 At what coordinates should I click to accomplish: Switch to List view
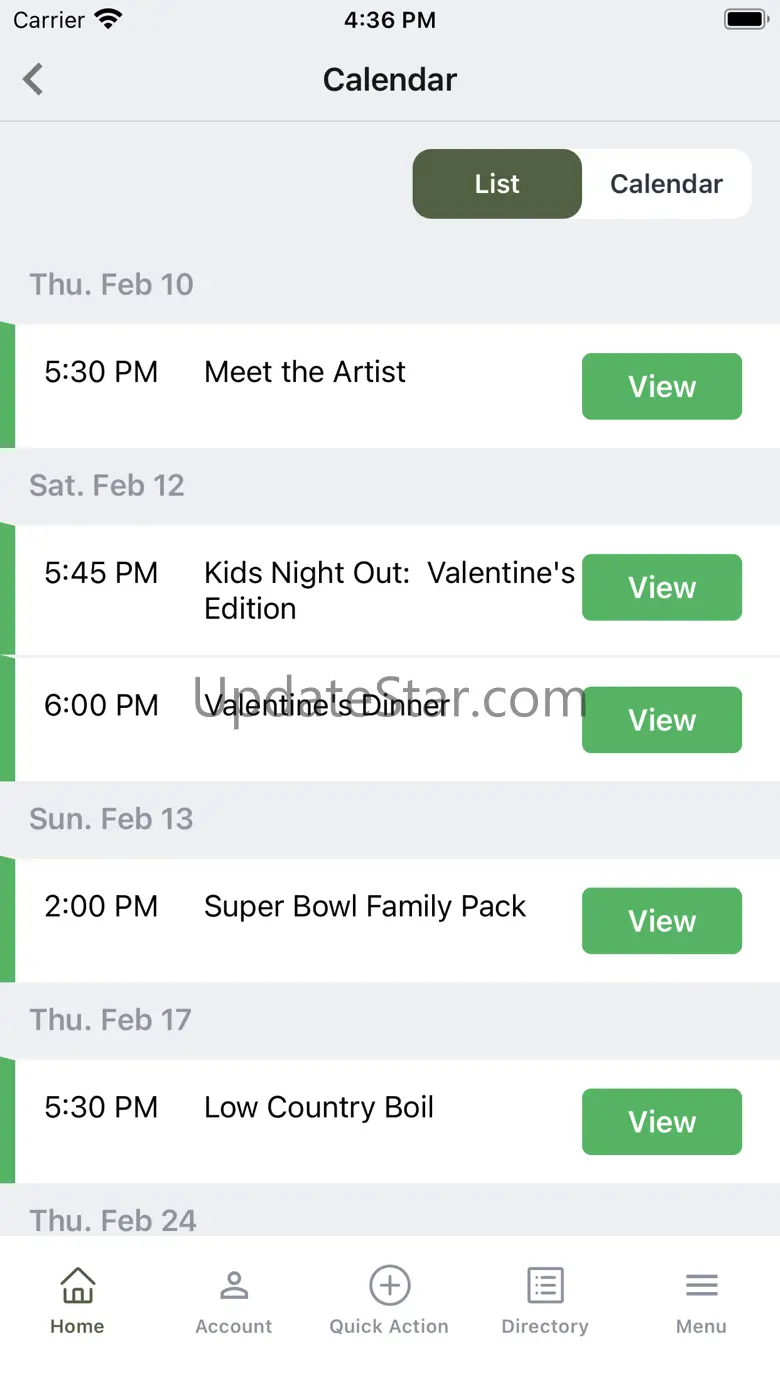pos(497,184)
